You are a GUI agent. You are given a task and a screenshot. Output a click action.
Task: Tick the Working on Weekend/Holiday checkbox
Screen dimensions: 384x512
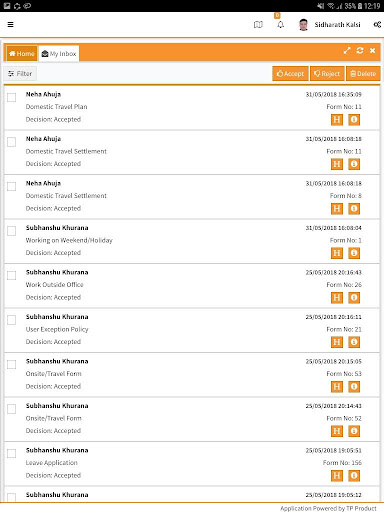click(11, 231)
